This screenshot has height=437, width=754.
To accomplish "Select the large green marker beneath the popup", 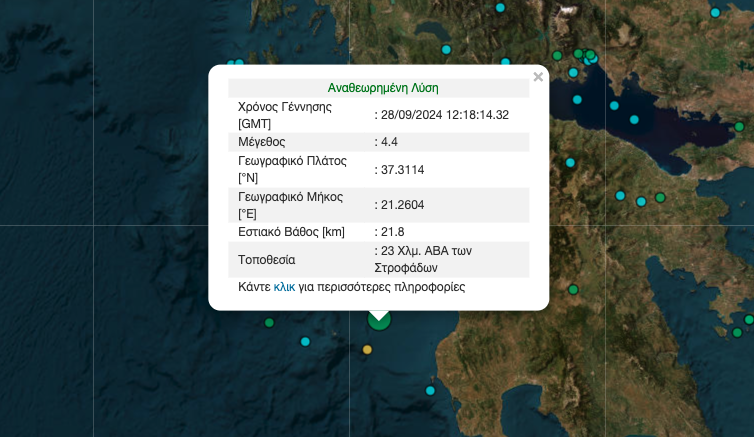I will (x=379, y=320).
